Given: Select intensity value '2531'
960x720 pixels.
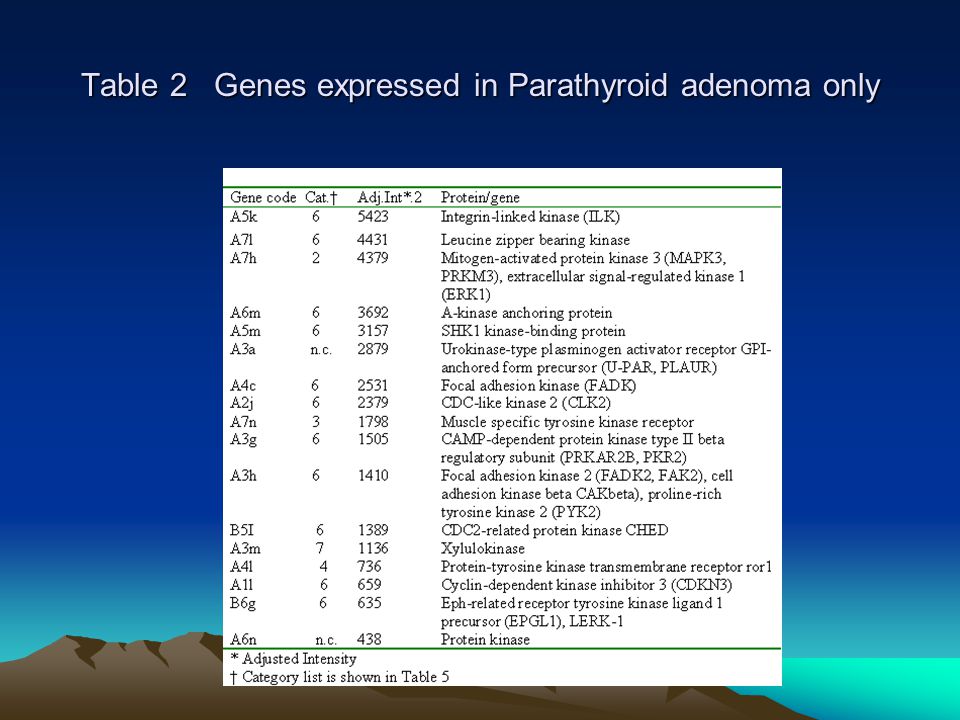Looking at the screenshot, I should tap(373, 386).
